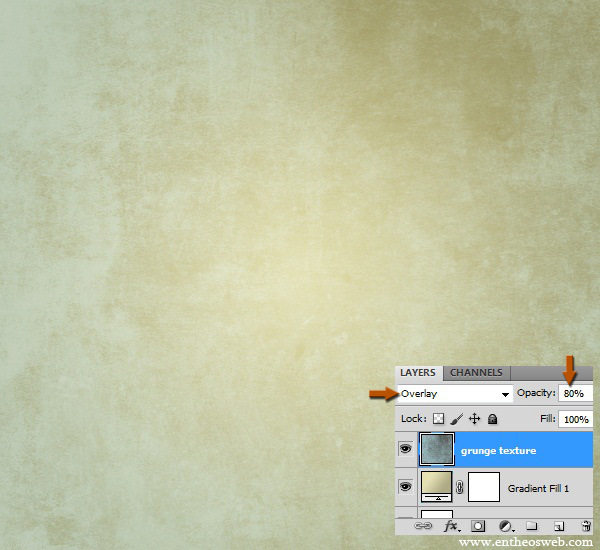This screenshot has height=550, width=600.
Task: Click the Opacity label
Action: (x=536, y=393)
